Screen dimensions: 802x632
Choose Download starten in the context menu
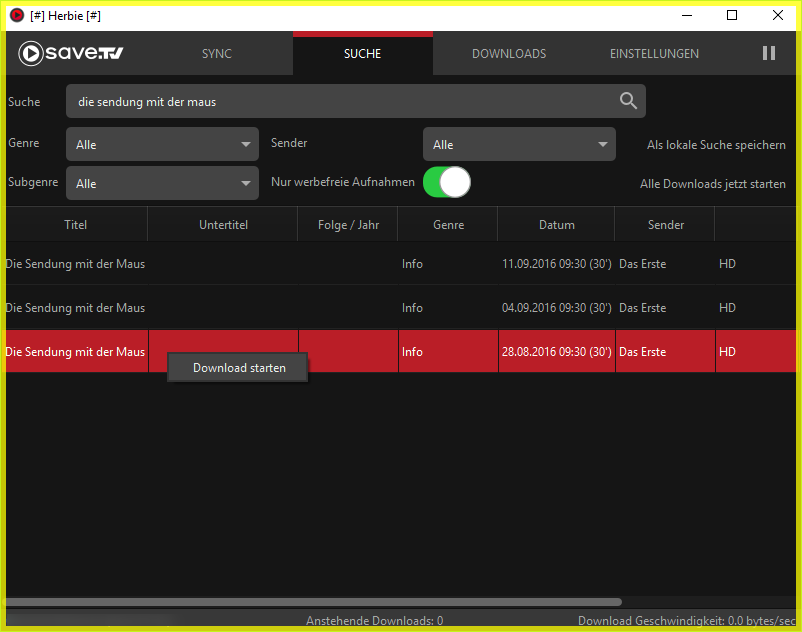(239, 368)
